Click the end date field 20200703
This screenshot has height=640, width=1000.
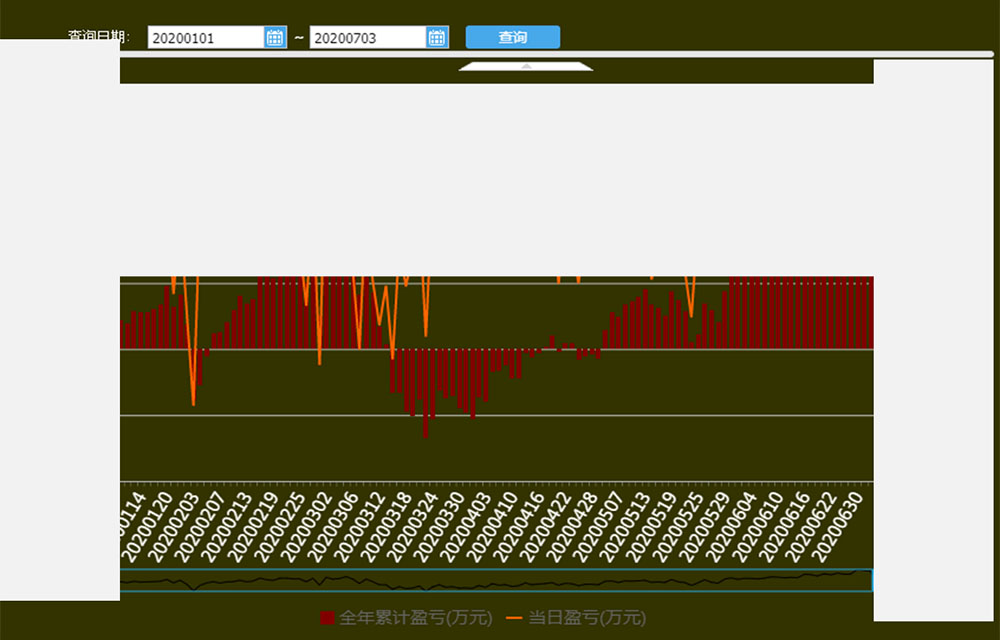[x=367, y=38]
